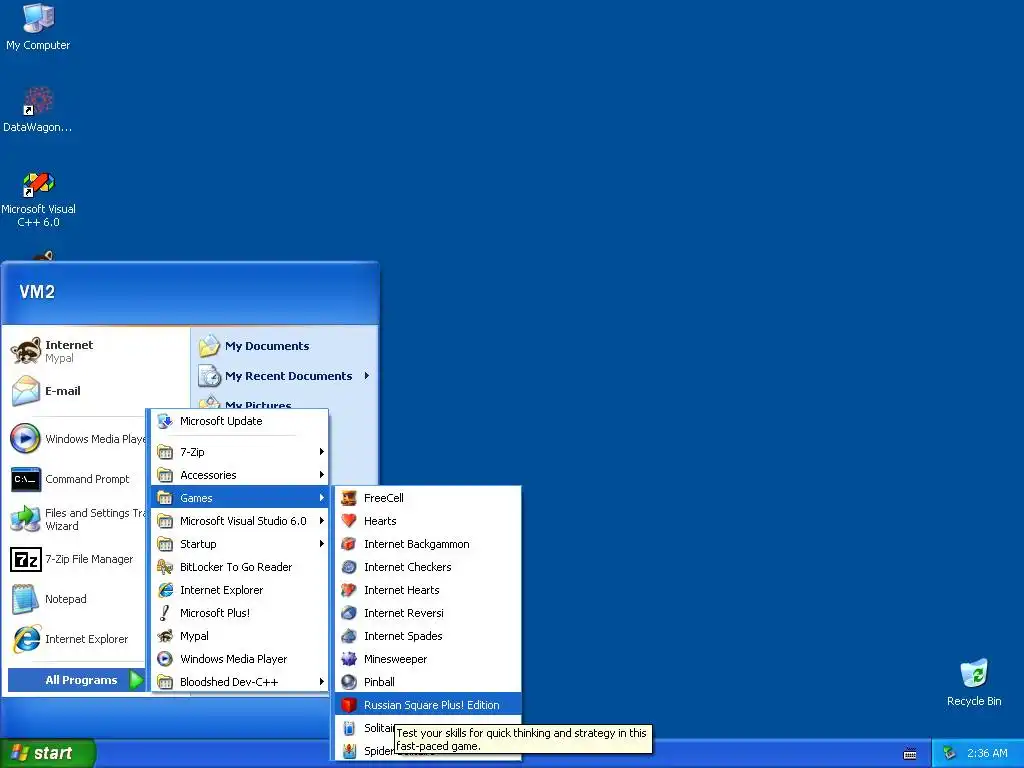Click the Internet Hearts icon
Viewport: 1024px width, 768px height.
[x=349, y=590]
